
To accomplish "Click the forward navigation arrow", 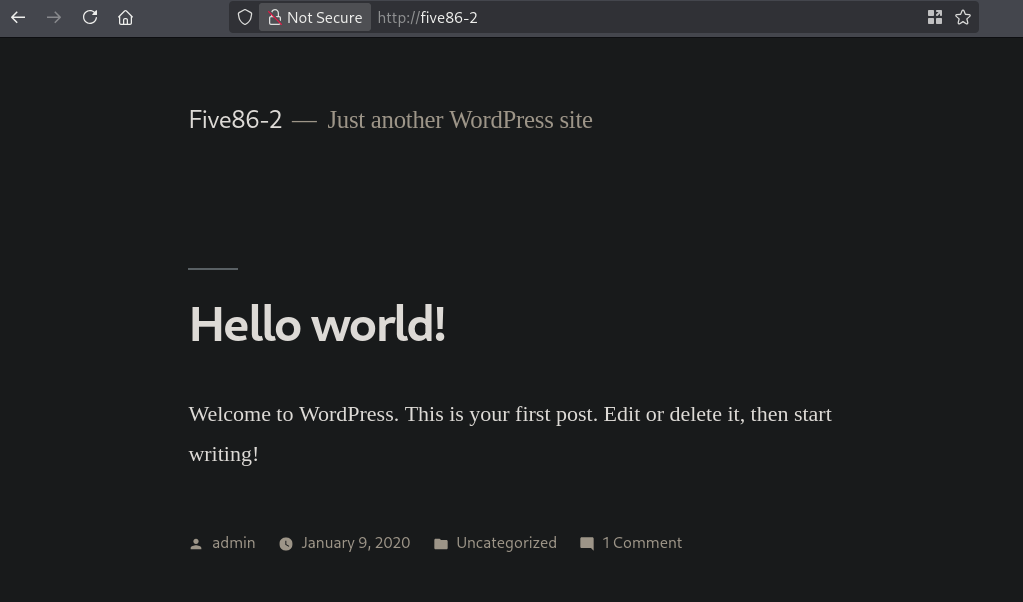I will coord(54,18).
